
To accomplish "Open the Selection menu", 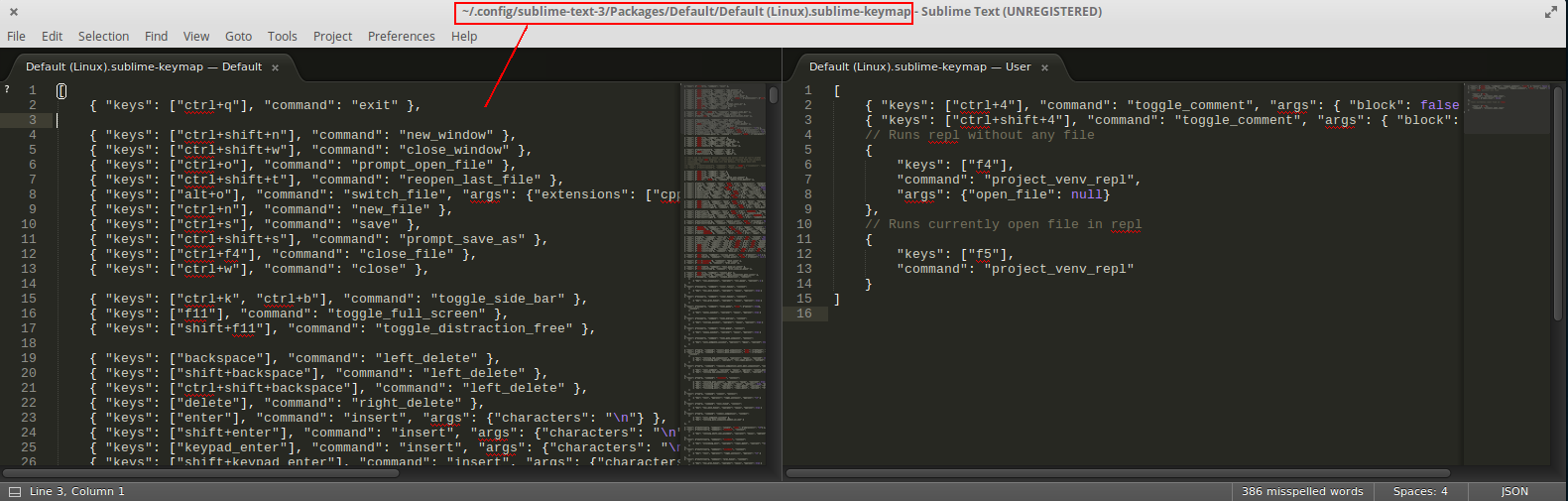I will (x=104, y=36).
